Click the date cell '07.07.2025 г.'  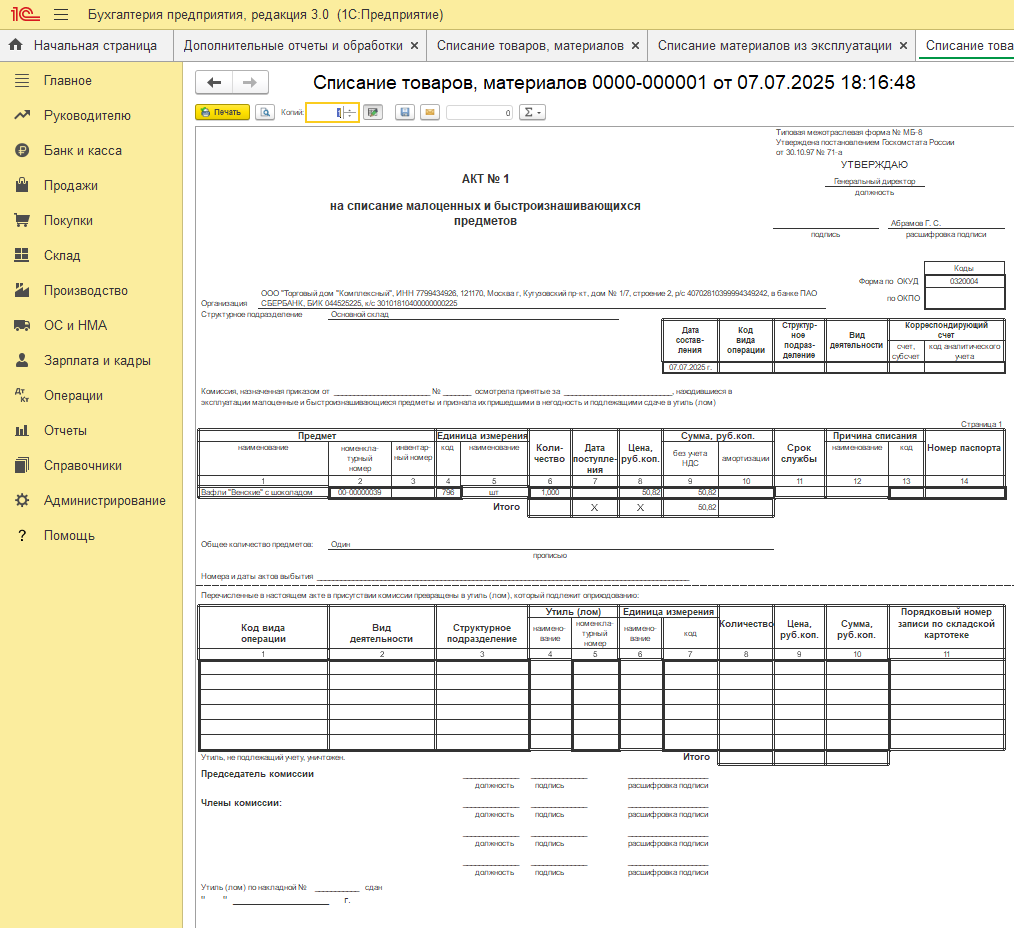click(690, 367)
